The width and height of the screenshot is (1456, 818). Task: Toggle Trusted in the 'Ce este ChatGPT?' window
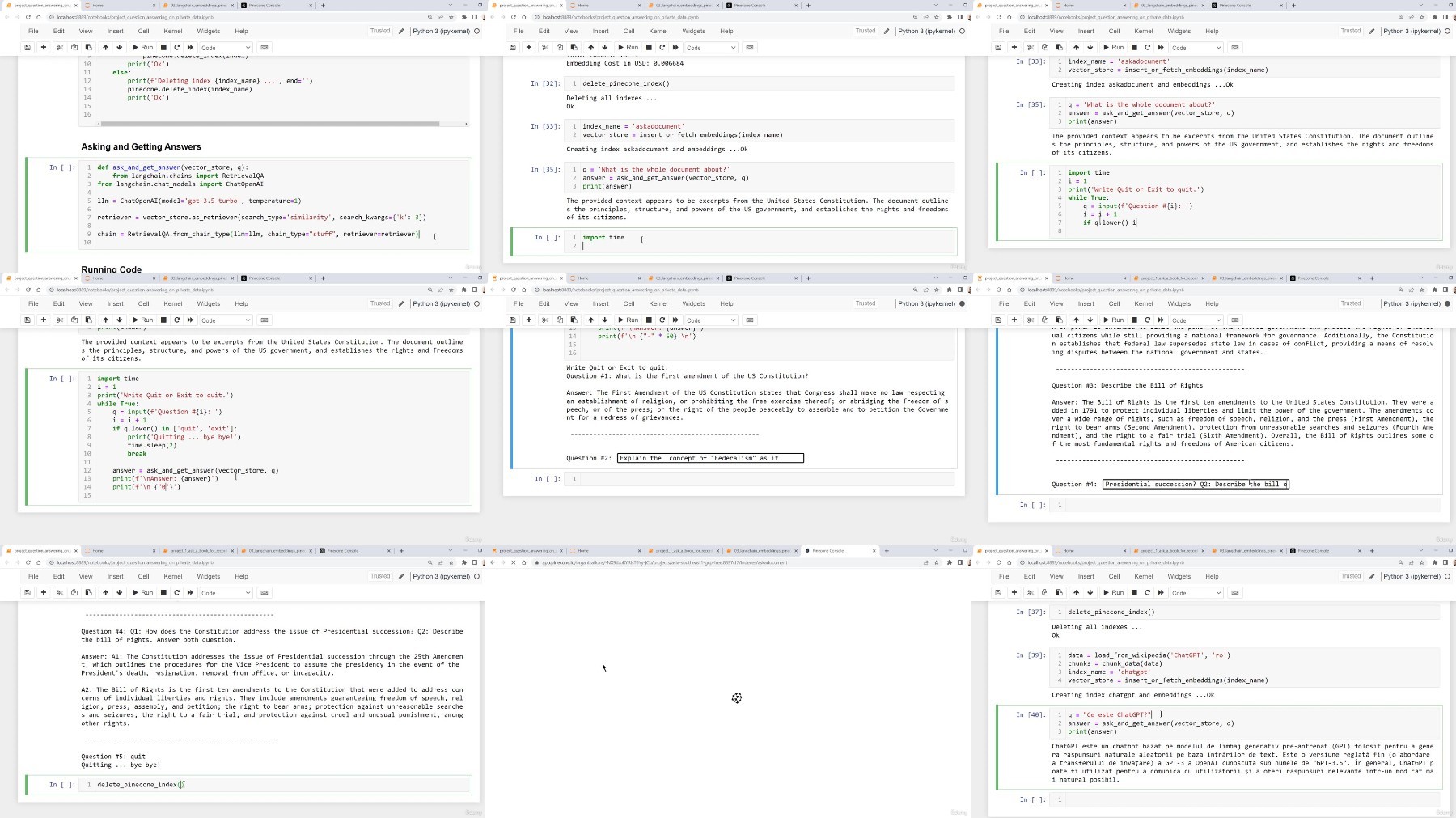1351,576
